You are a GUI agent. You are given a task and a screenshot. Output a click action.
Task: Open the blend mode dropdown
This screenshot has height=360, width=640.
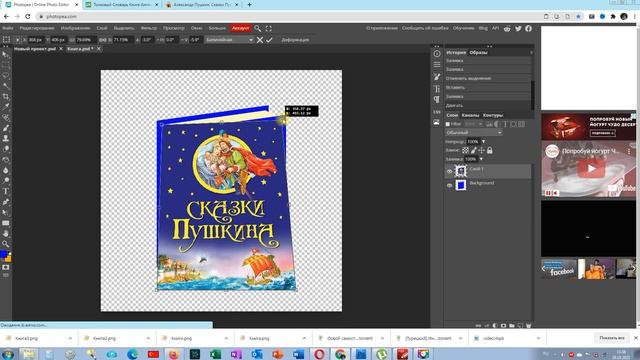pyautogui.click(x=473, y=133)
